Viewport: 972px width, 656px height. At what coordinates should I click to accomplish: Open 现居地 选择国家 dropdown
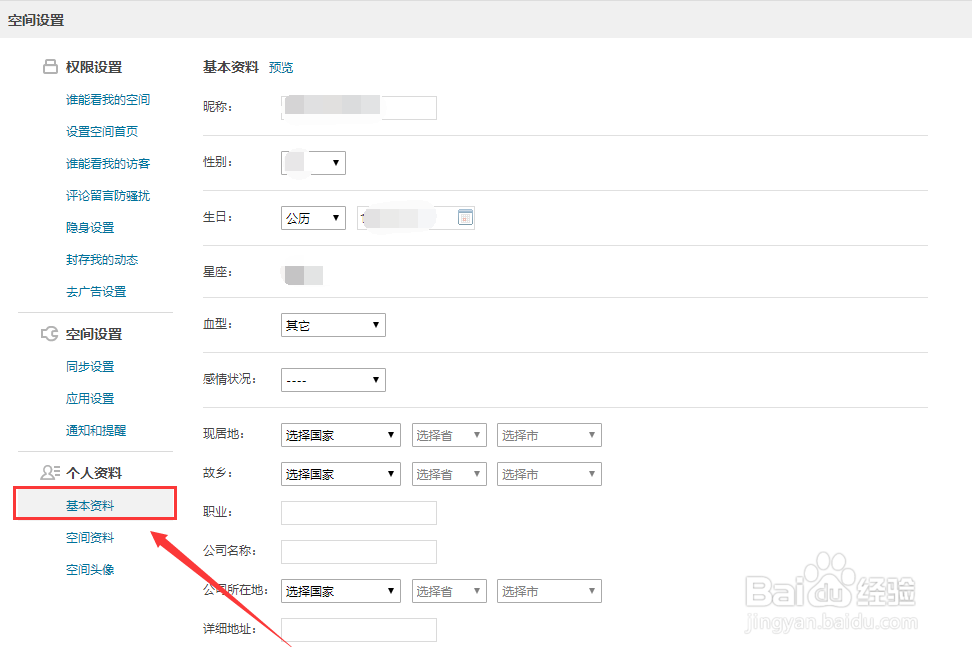340,435
